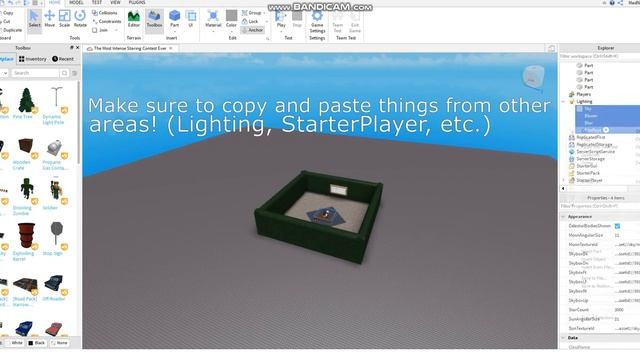640x360 pixels.
Task: Switch to the VIEW ribbon tab
Action: (116, 2)
